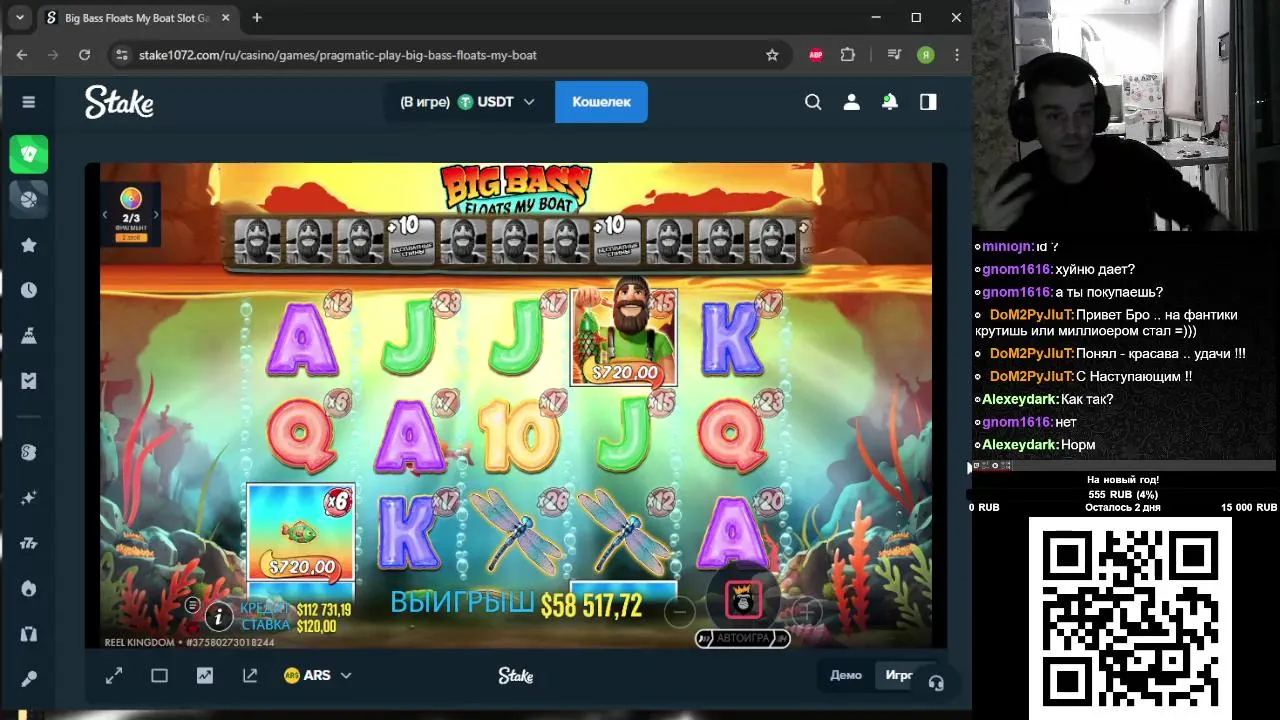Switch to Игра real play mode

899,675
